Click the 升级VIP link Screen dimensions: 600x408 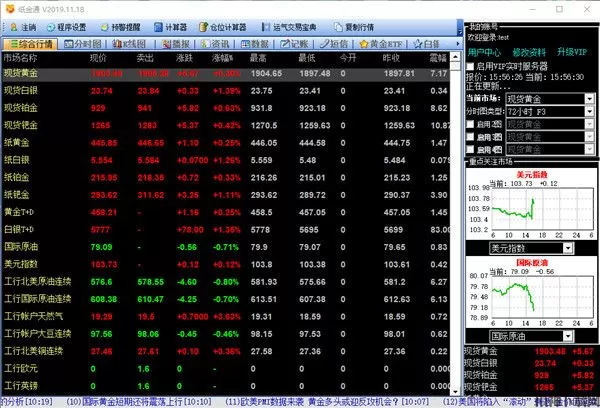click(x=572, y=52)
